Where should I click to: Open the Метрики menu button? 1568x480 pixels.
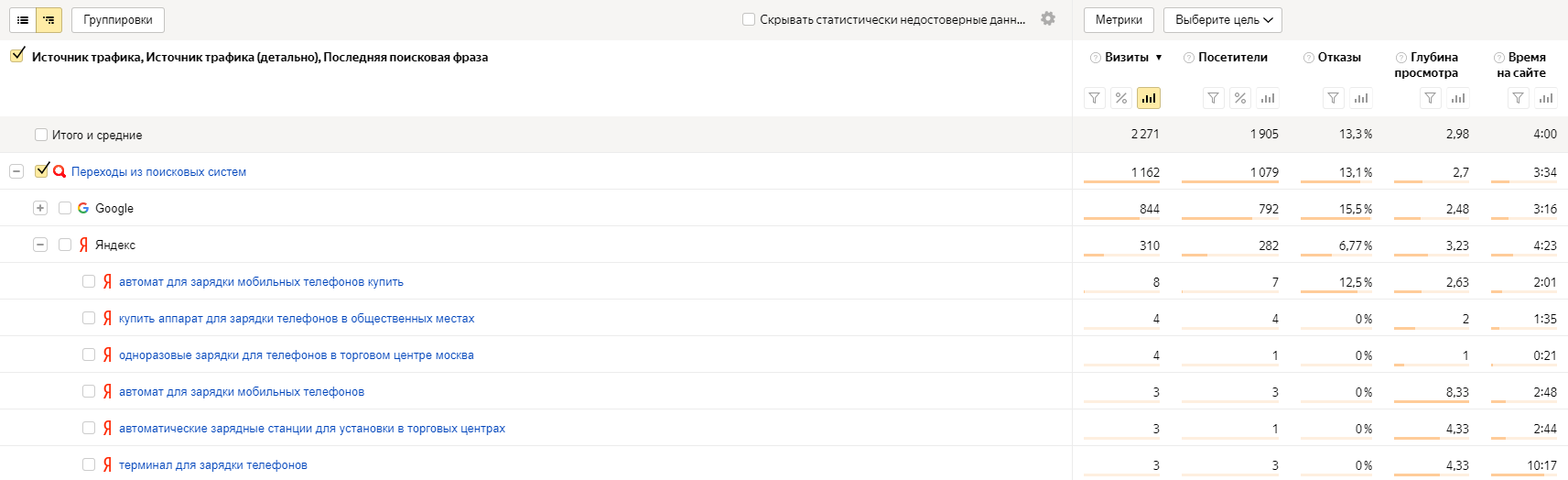point(1119,19)
